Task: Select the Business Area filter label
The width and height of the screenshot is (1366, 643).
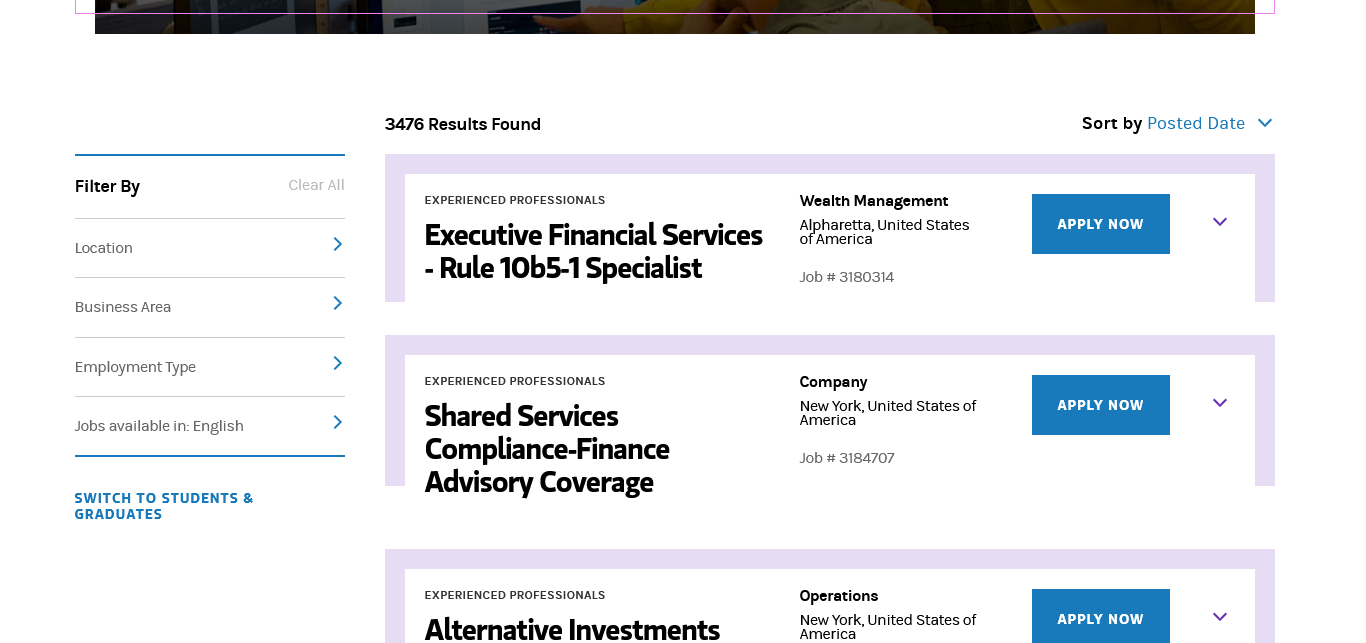Action: coord(123,307)
